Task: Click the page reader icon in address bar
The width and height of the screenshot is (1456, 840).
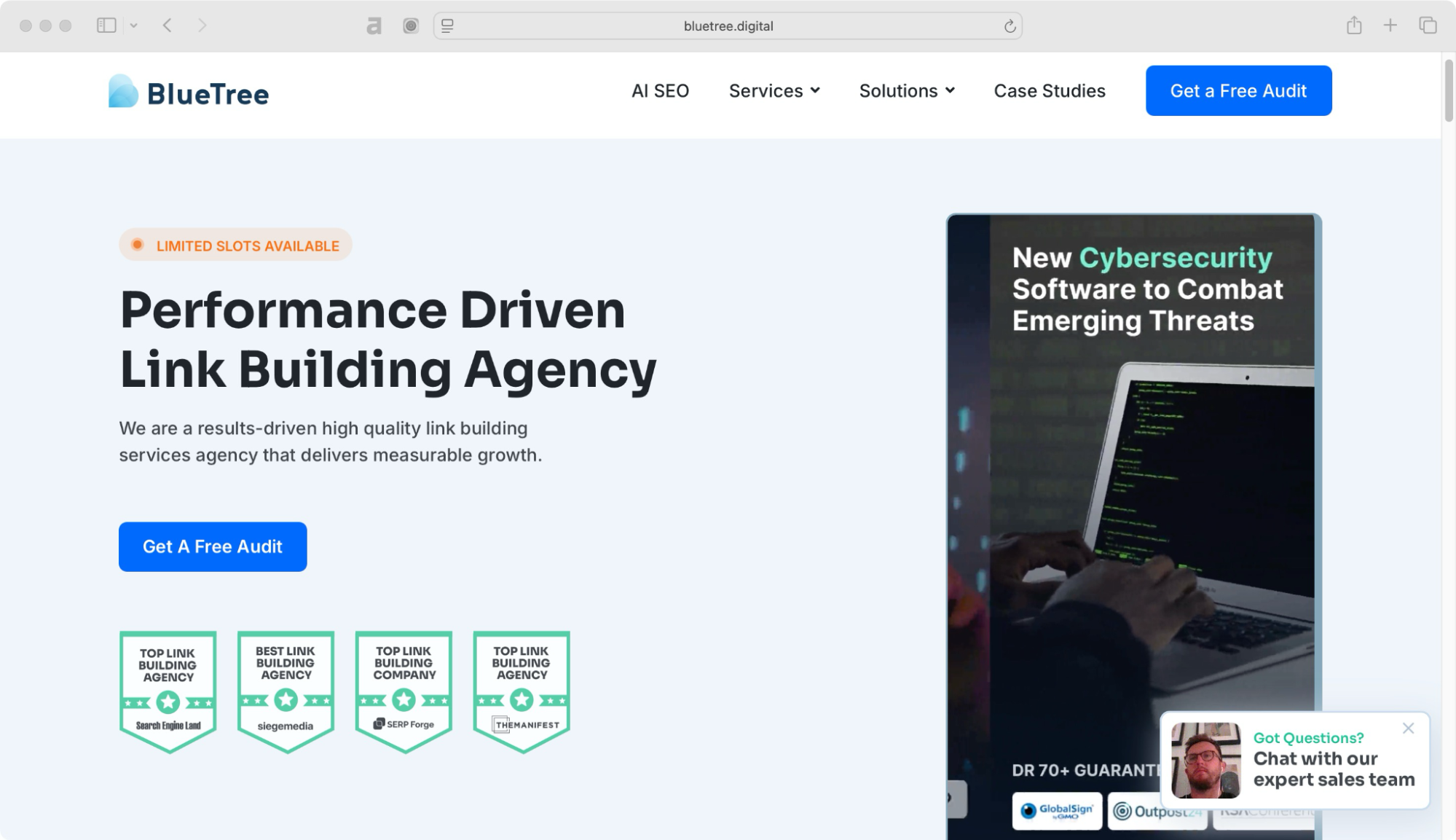Action: click(x=448, y=26)
